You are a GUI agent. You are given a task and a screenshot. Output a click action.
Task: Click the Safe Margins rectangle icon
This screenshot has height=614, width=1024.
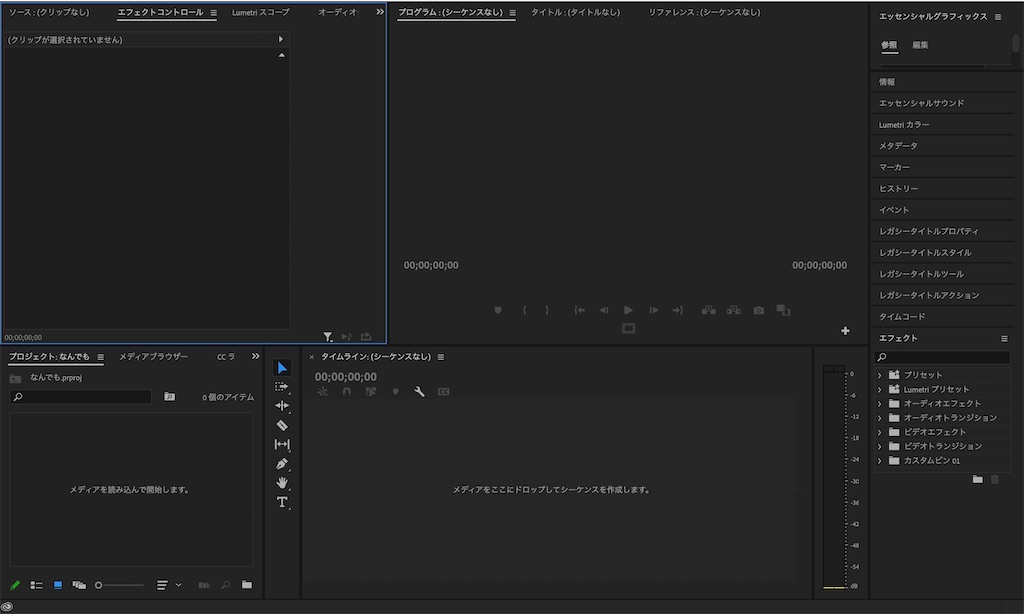[628, 328]
